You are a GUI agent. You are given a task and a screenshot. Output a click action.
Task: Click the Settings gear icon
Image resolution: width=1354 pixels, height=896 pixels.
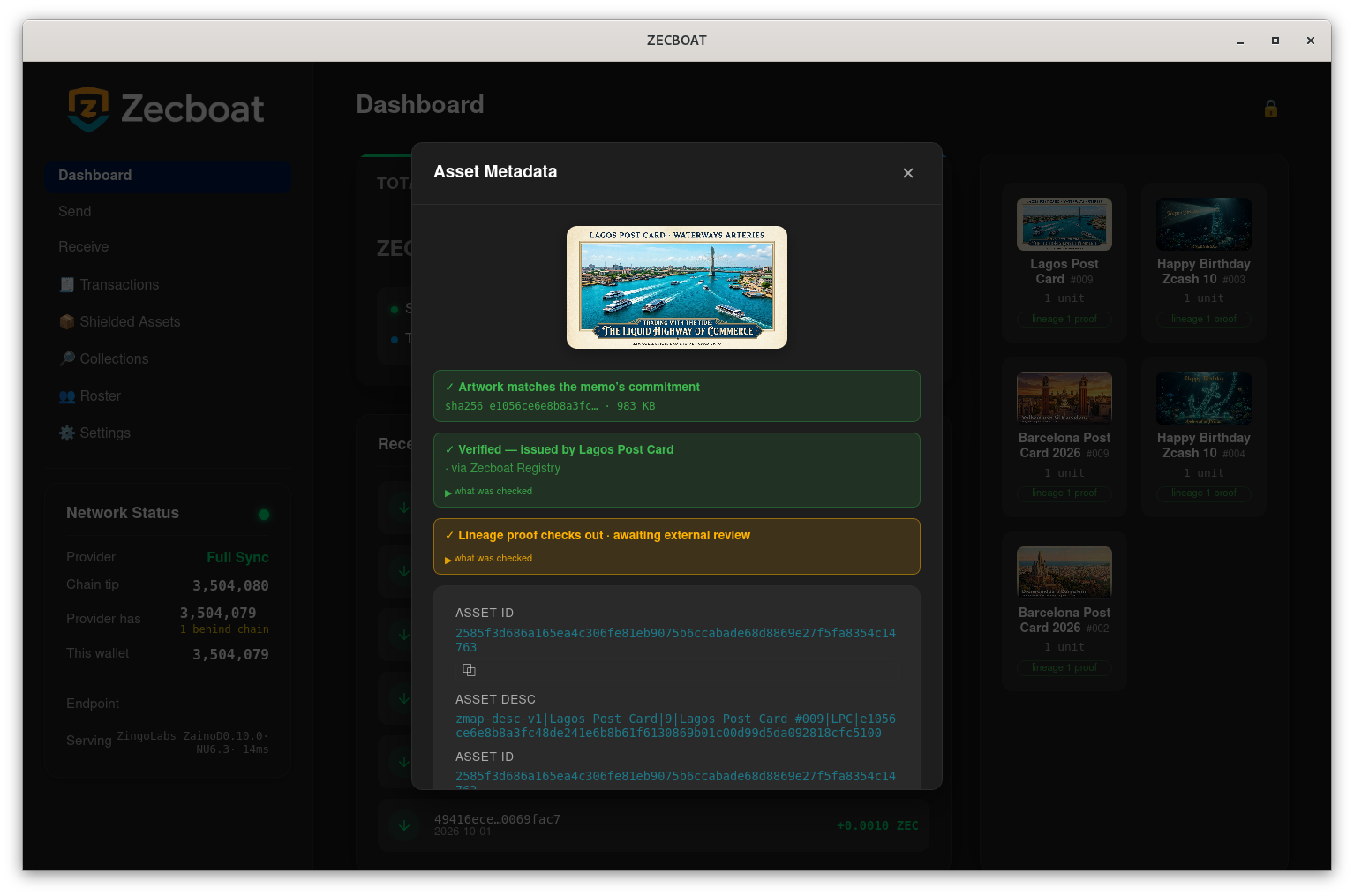(x=67, y=433)
